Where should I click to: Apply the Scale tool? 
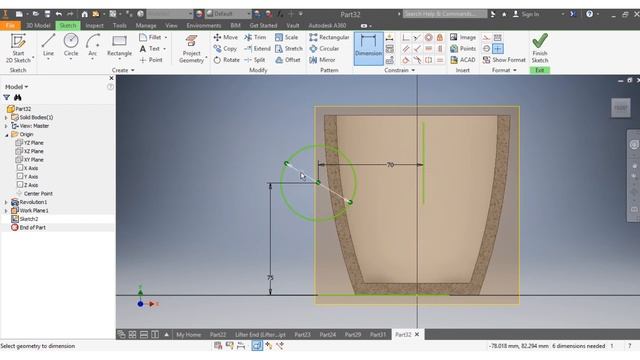point(287,37)
